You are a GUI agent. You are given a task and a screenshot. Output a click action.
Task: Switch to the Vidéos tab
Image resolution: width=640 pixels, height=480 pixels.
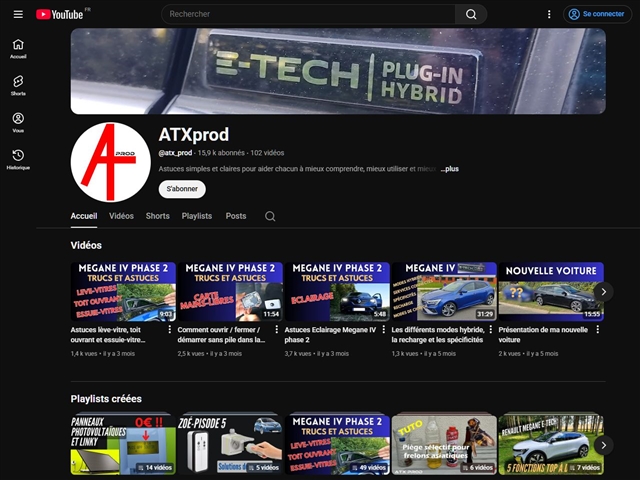(121, 216)
